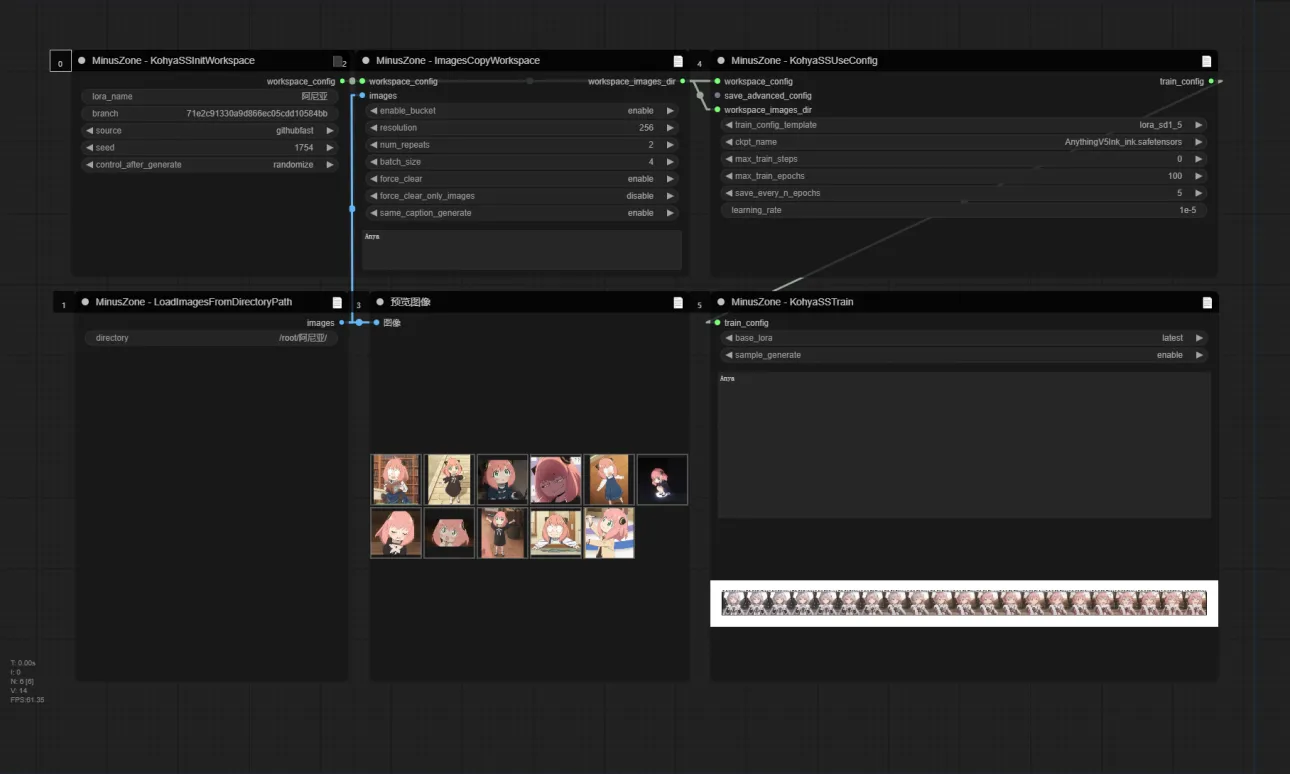
Task: Select the KohyaSSTrain node title
Action: [x=792, y=302]
